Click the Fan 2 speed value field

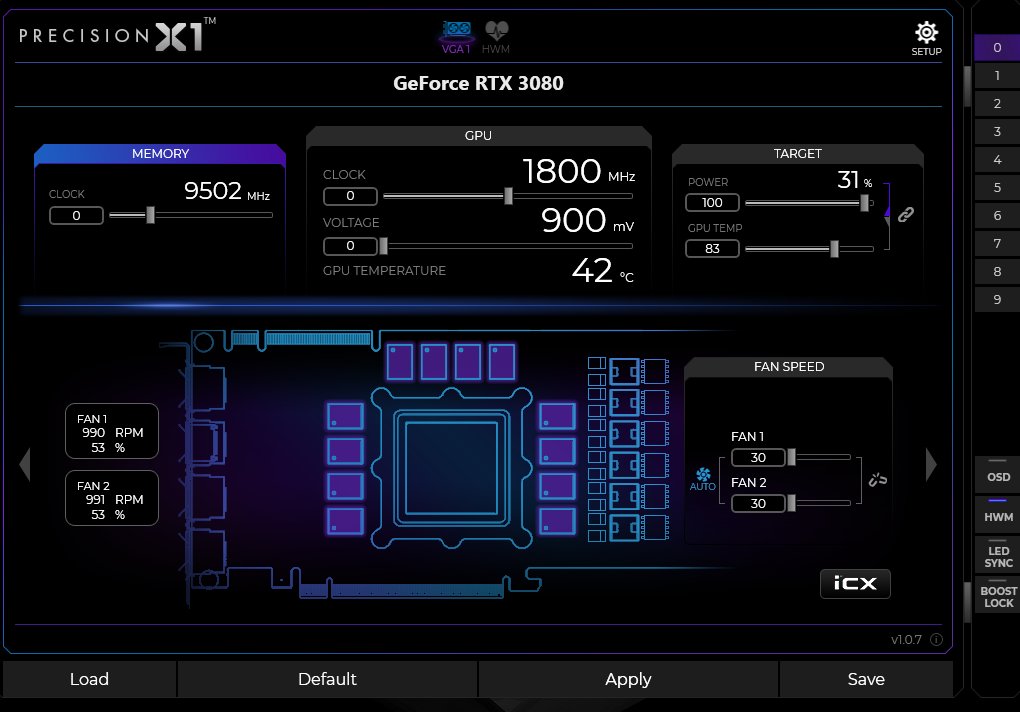758,503
